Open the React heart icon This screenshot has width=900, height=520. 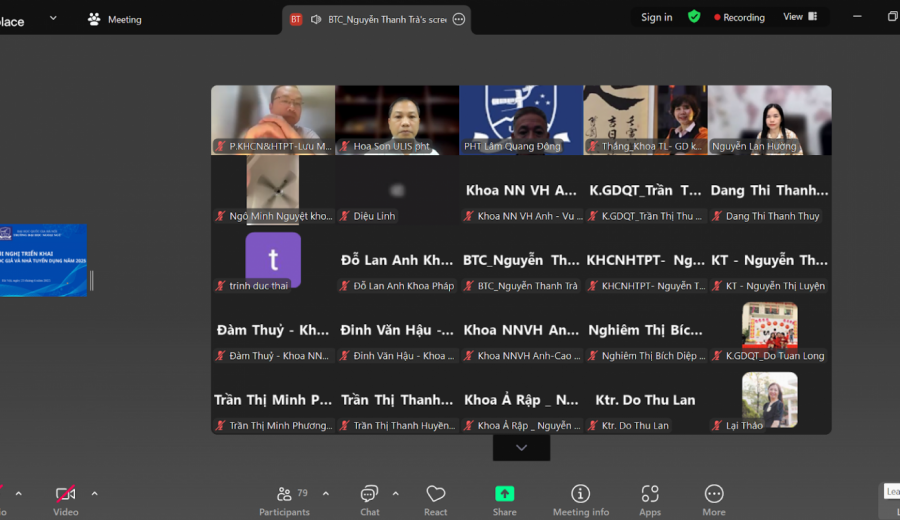coord(436,500)
